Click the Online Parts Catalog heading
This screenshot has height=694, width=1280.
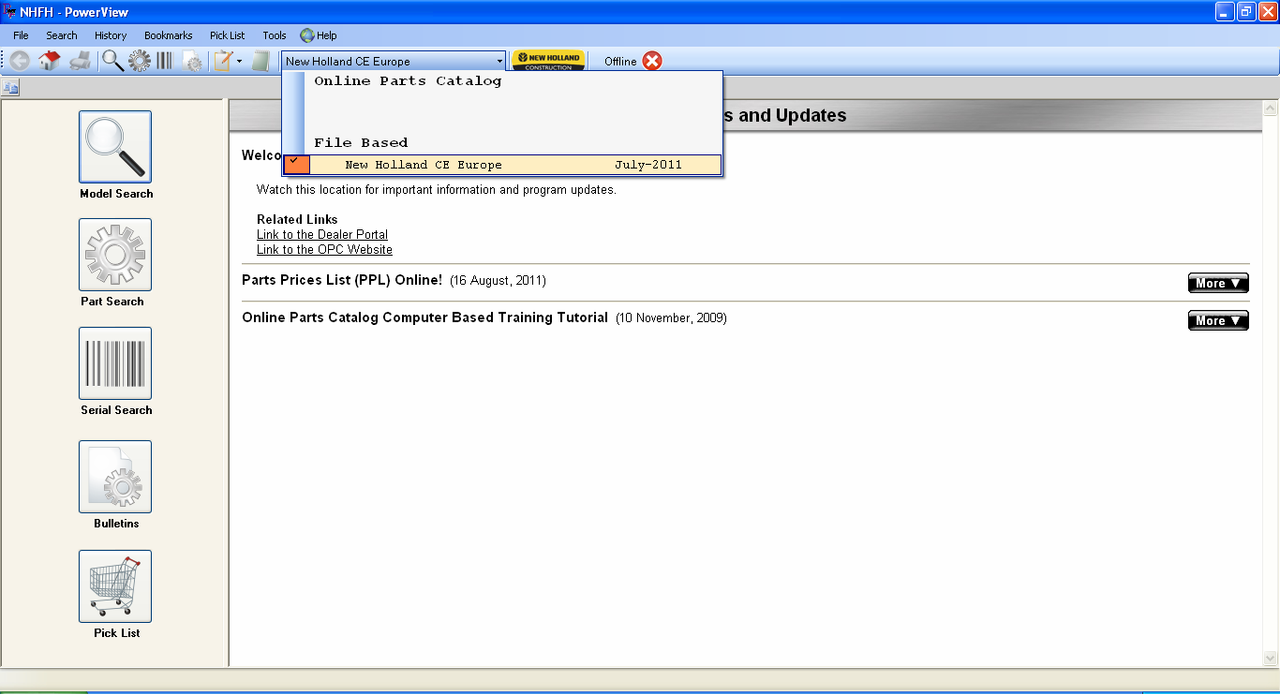408,81
